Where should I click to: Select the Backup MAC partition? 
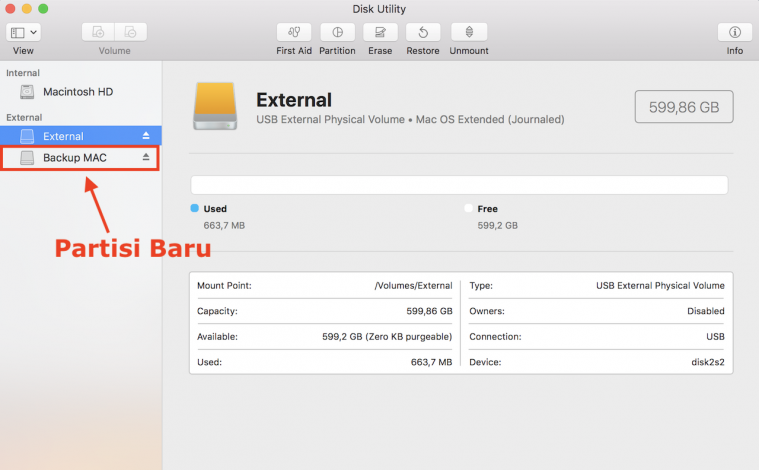[x=81, y=158]
